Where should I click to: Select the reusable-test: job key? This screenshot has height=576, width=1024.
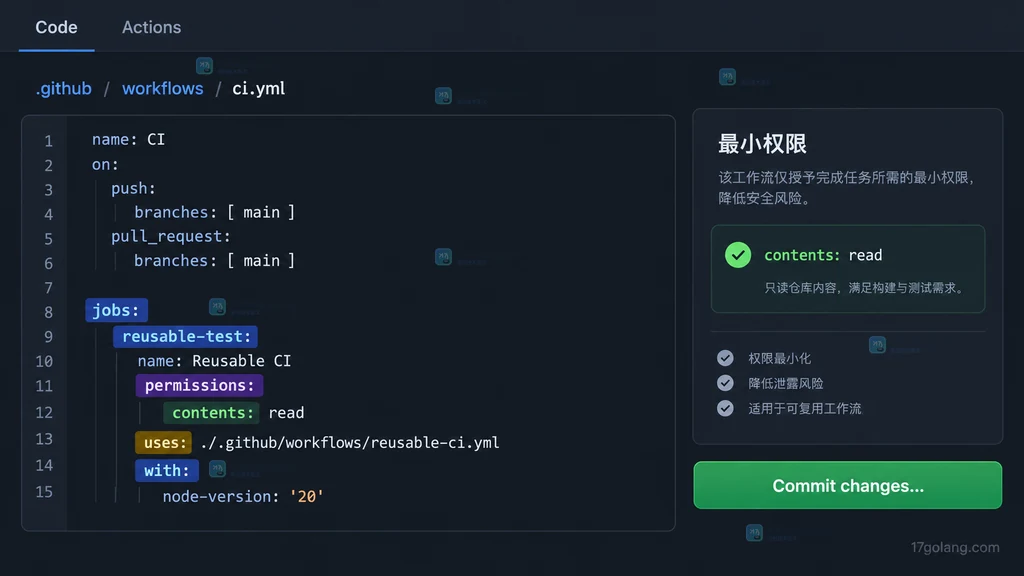point(186,336)
